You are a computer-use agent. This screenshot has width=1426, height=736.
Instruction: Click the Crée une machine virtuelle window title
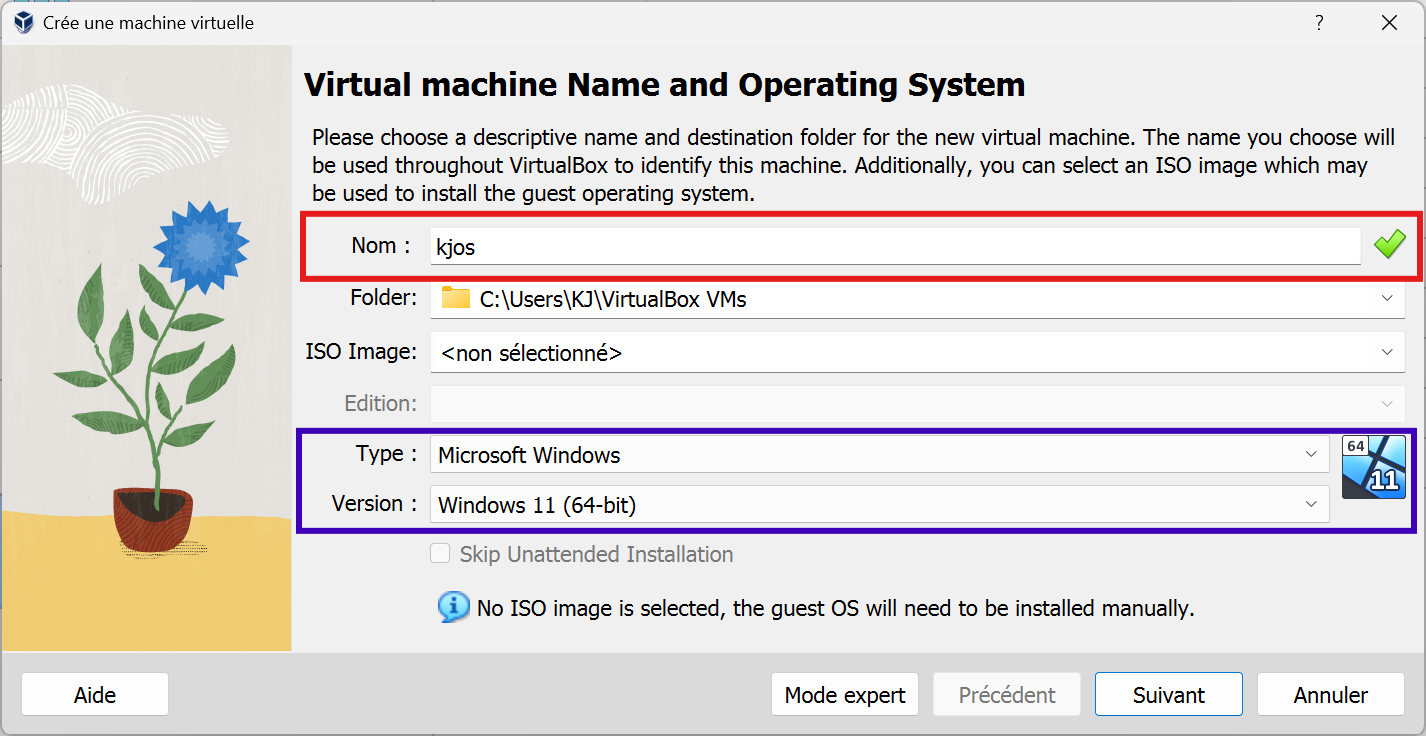point(148,23)
